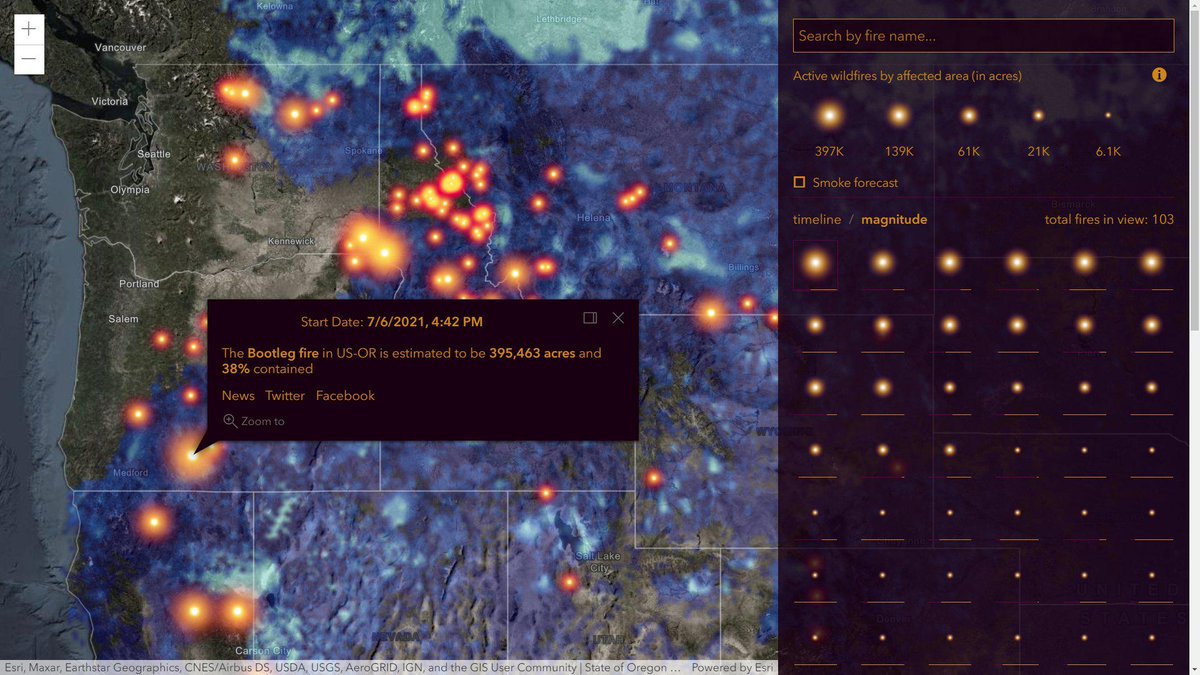
Task: Click the Bootleg fire marker near Medford
Action: pos(191,455)
